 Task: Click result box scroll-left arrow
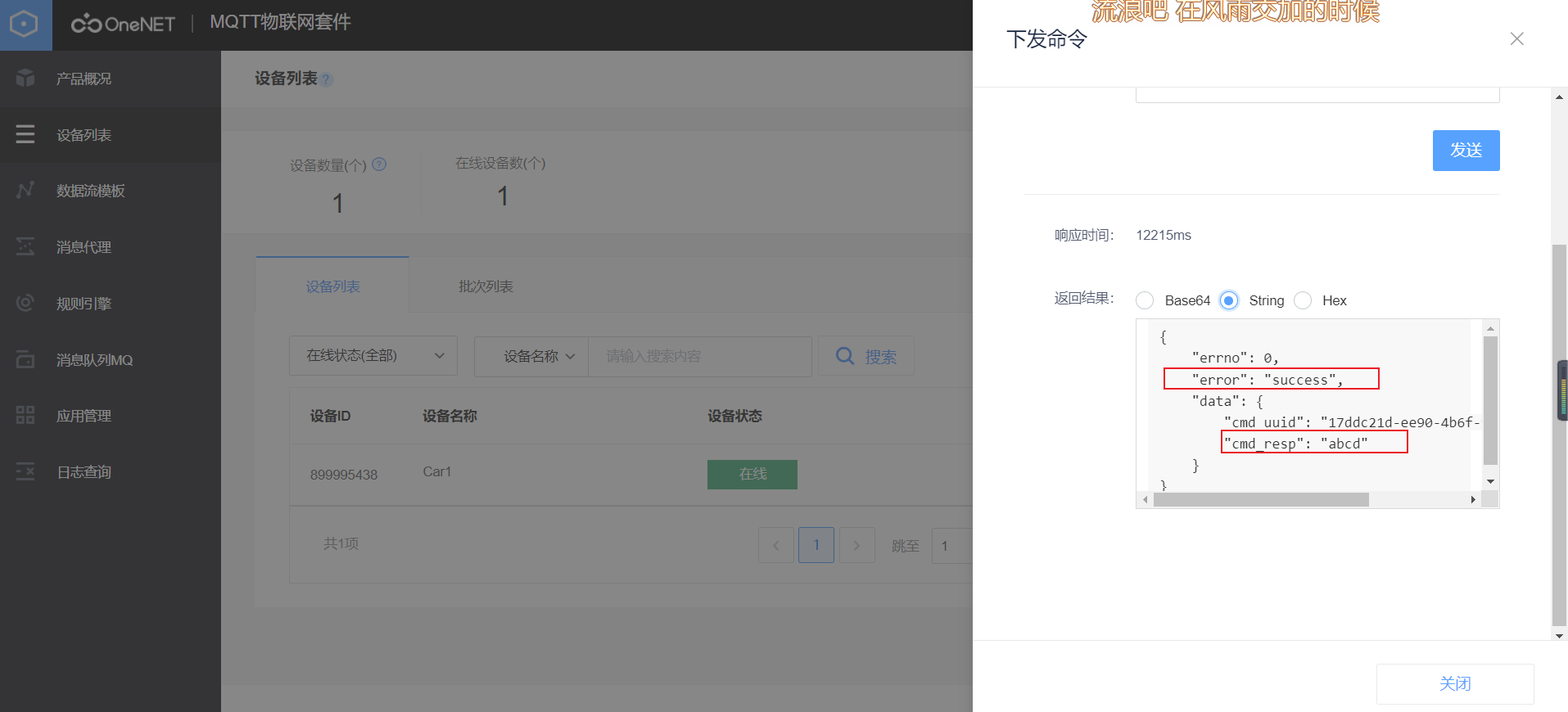click(x=1145, y=499)
